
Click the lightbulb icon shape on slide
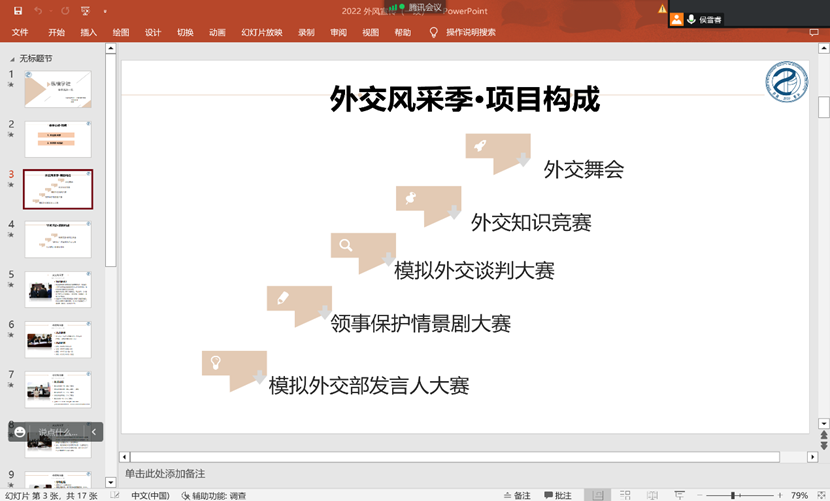coord(215,363)
